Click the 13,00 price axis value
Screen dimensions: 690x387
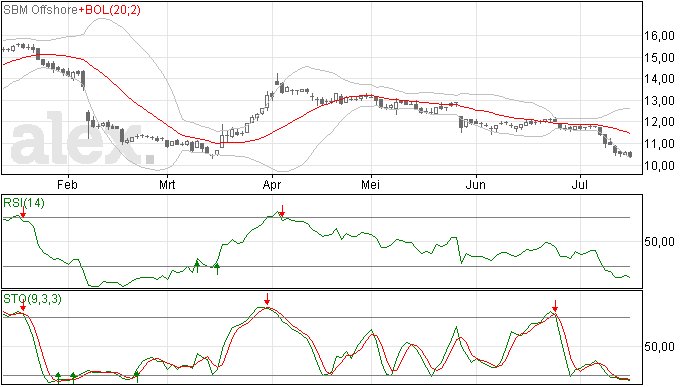click(659, 100)
